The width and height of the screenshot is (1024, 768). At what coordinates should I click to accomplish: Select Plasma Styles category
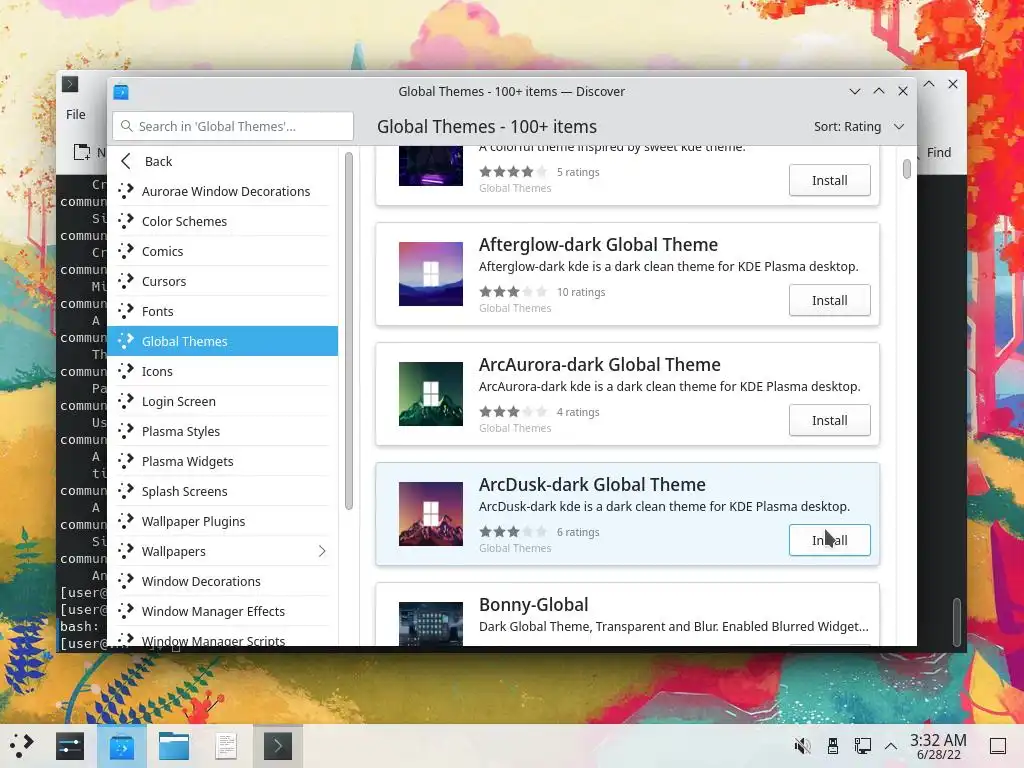click(222, 432)
